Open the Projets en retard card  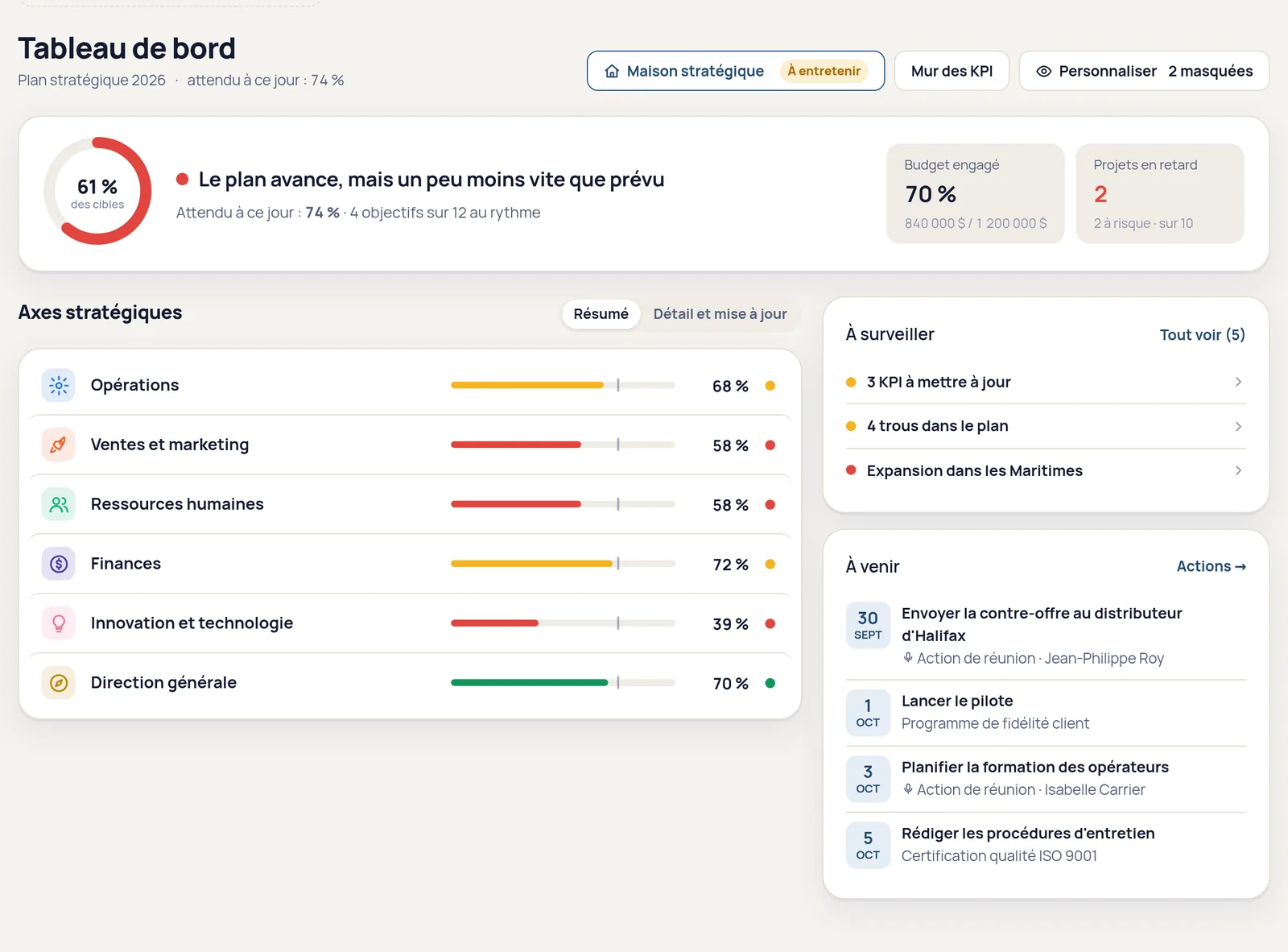coord(1160,193)
